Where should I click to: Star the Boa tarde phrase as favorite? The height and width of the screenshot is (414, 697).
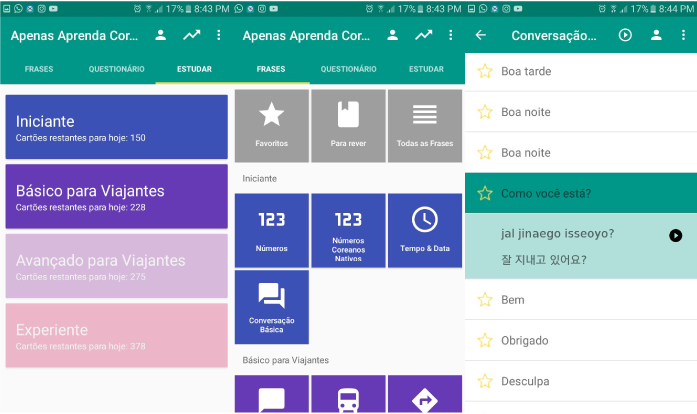tap(485, 71)
